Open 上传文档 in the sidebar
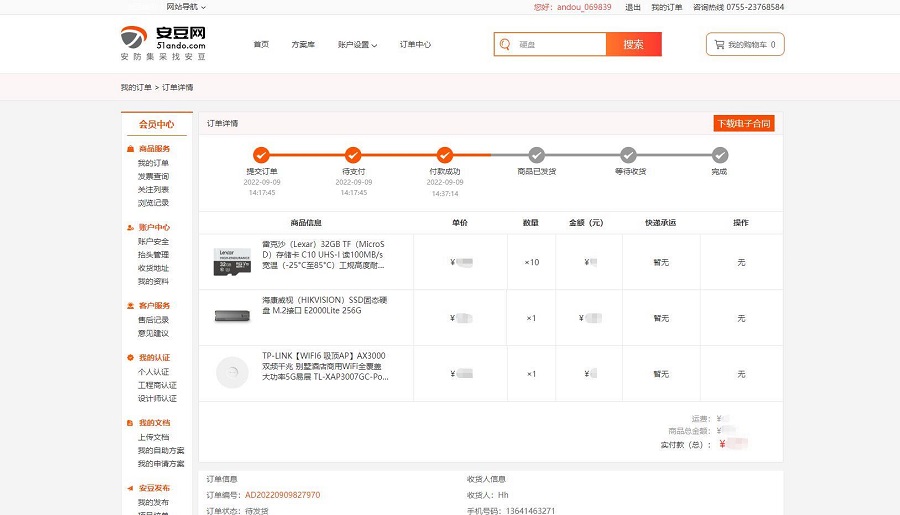 click(153, 437)
